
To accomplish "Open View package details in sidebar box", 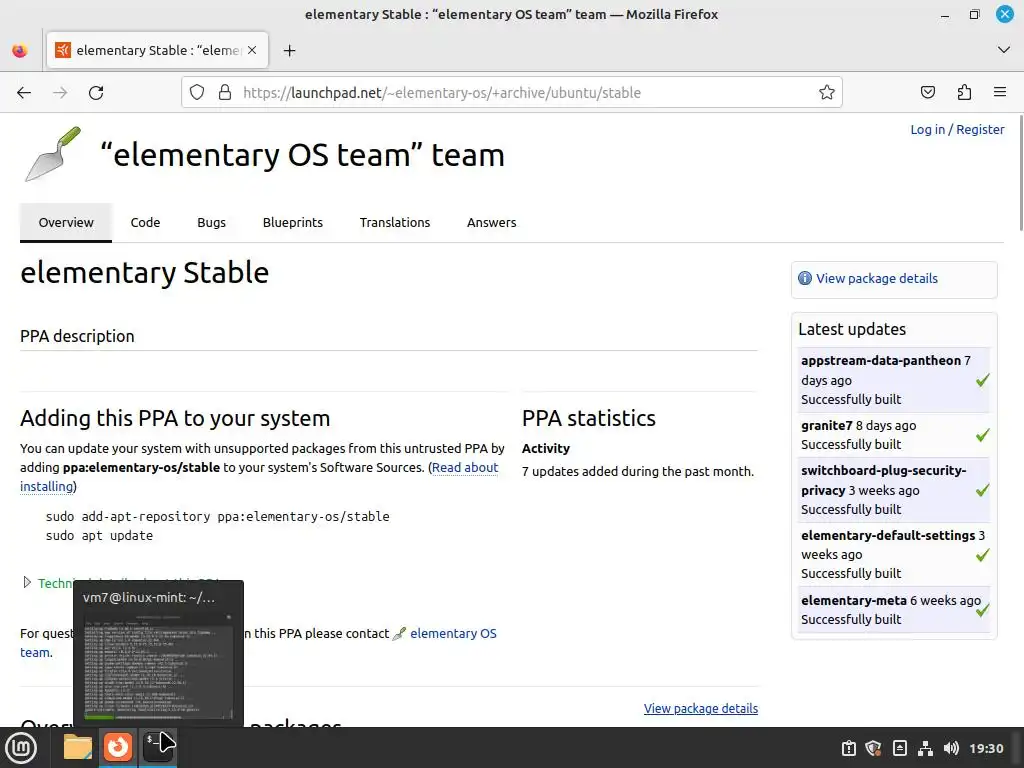I will click(876, 278).
